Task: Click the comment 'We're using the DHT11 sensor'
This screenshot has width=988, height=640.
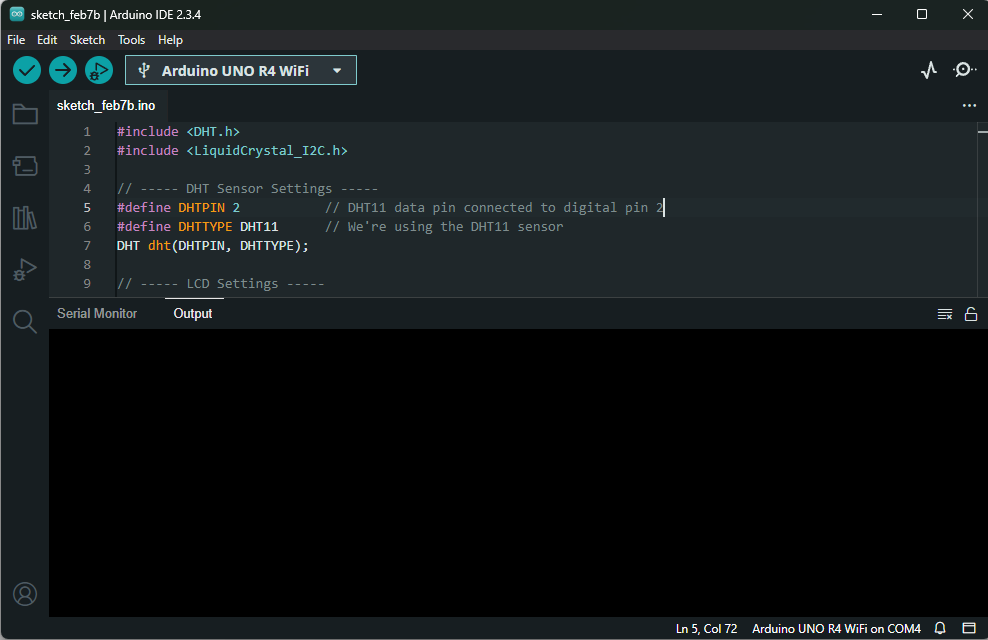Action: pyautogui.click(x=444, y=226)
